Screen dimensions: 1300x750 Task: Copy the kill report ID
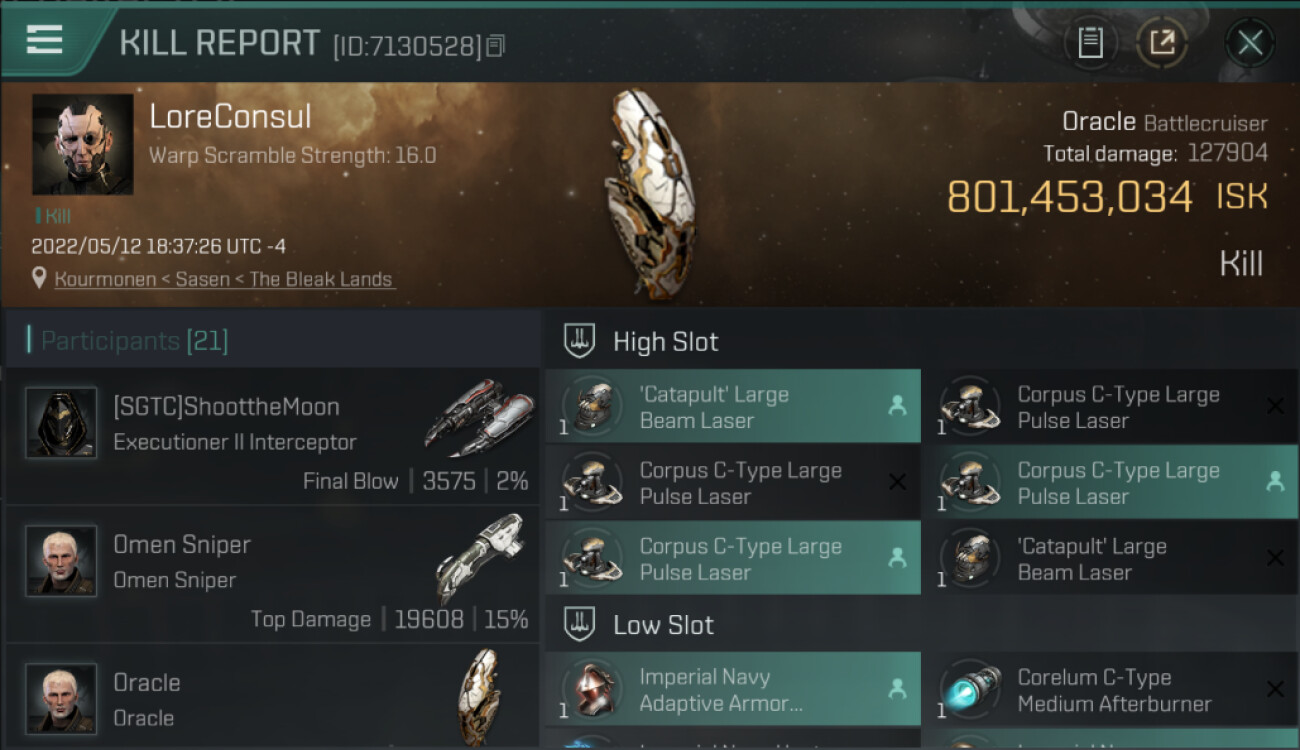coord(496,45)
